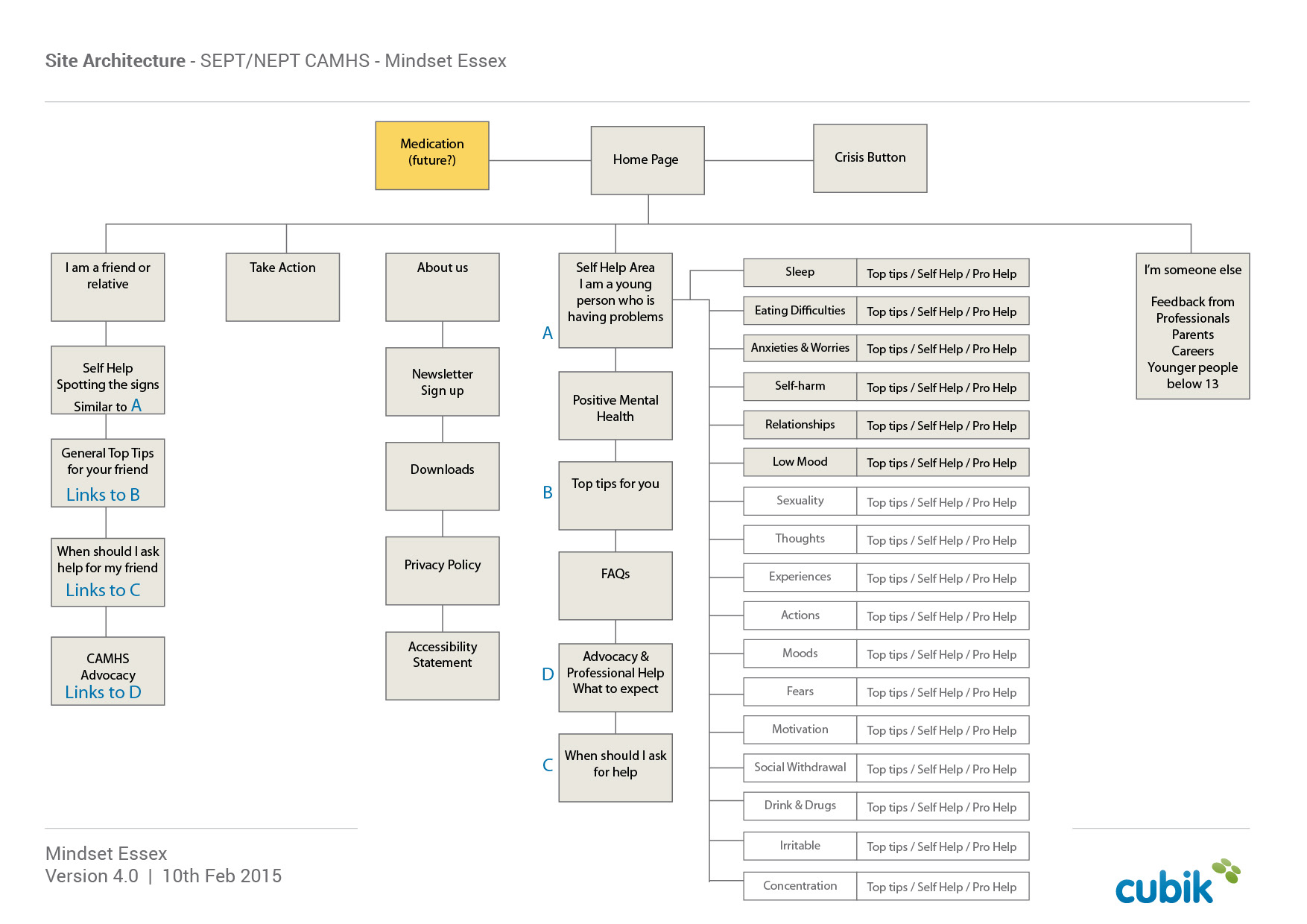Click Top tips cell in Drink & Drugs row
The width and height of the screenshot is (1307, 924).
click(x=943, y=806)
